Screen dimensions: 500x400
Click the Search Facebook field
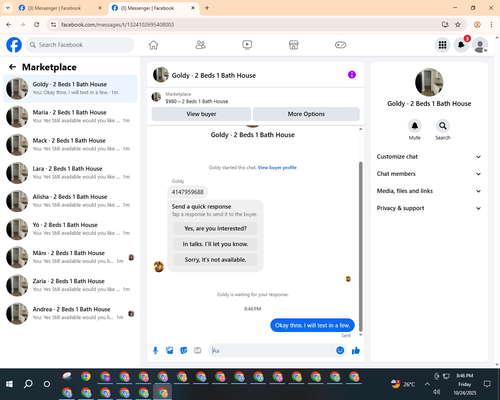(x=80, y=45)
